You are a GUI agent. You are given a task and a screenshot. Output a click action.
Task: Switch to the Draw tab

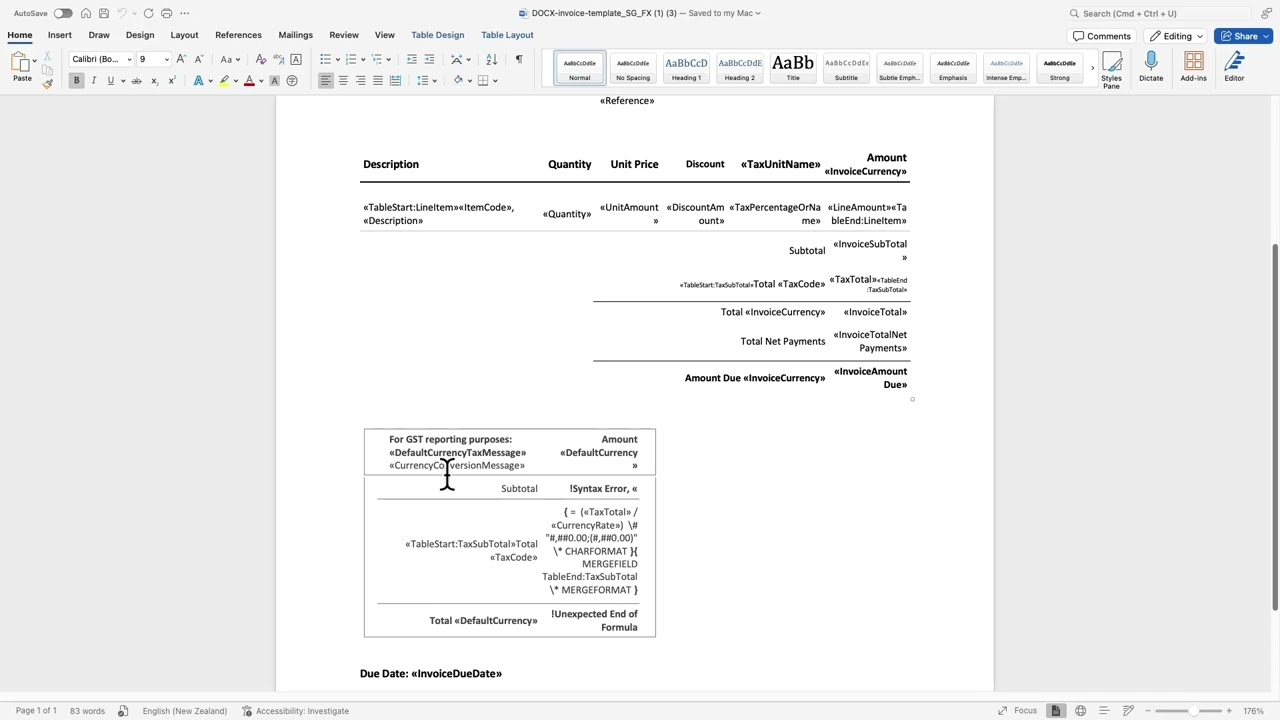(x=98, y=35)
